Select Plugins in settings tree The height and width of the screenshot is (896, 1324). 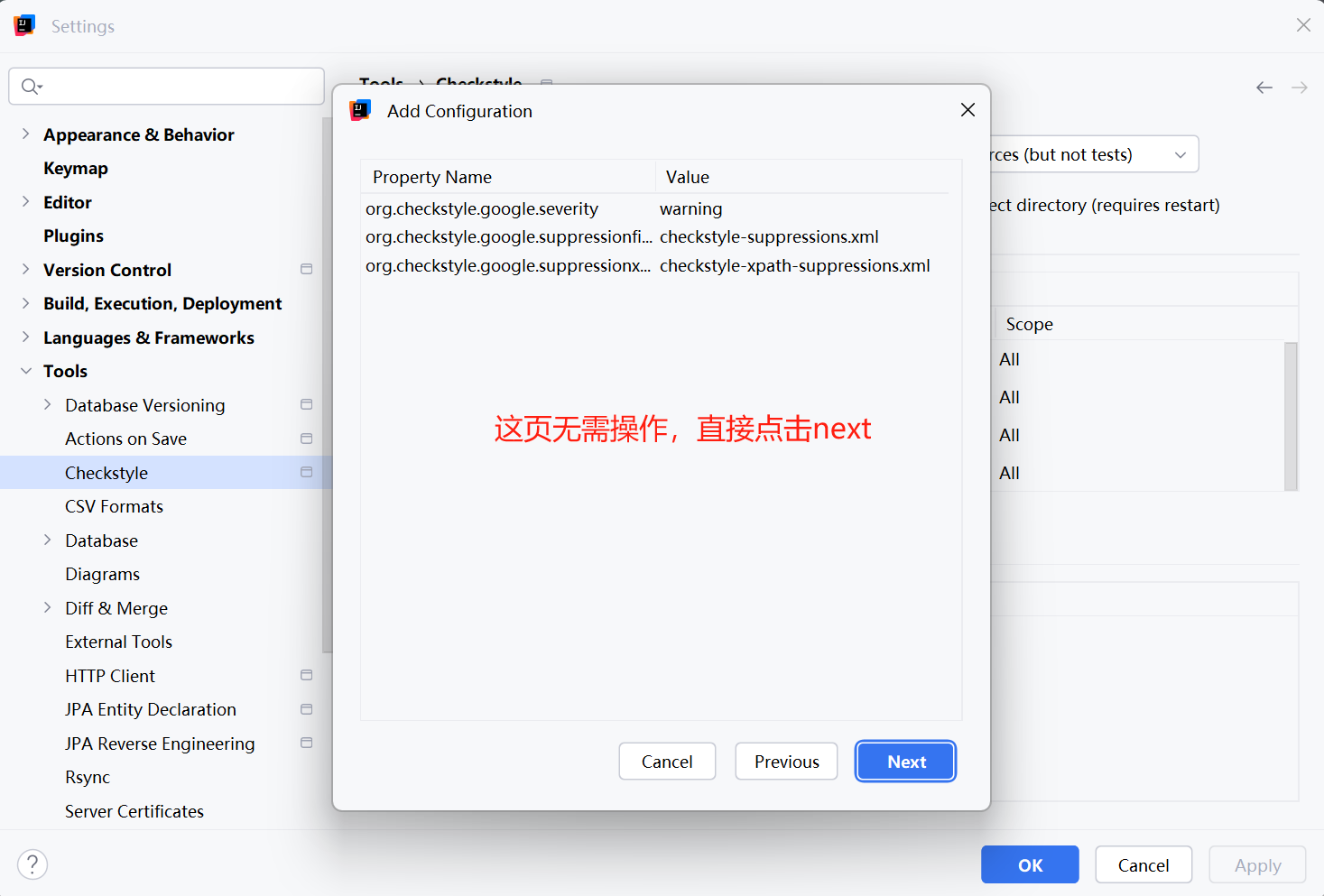coord(73,236)
